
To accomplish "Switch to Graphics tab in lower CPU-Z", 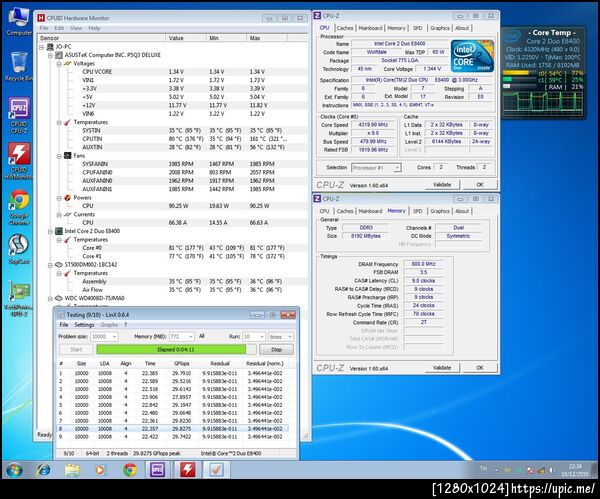I will coord(440,211).
